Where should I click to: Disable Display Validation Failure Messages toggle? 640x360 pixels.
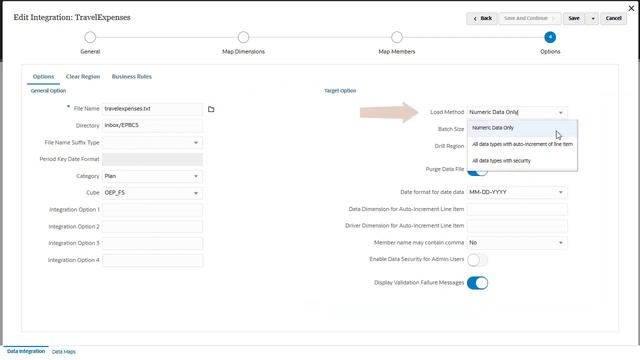tap(477, 283)
